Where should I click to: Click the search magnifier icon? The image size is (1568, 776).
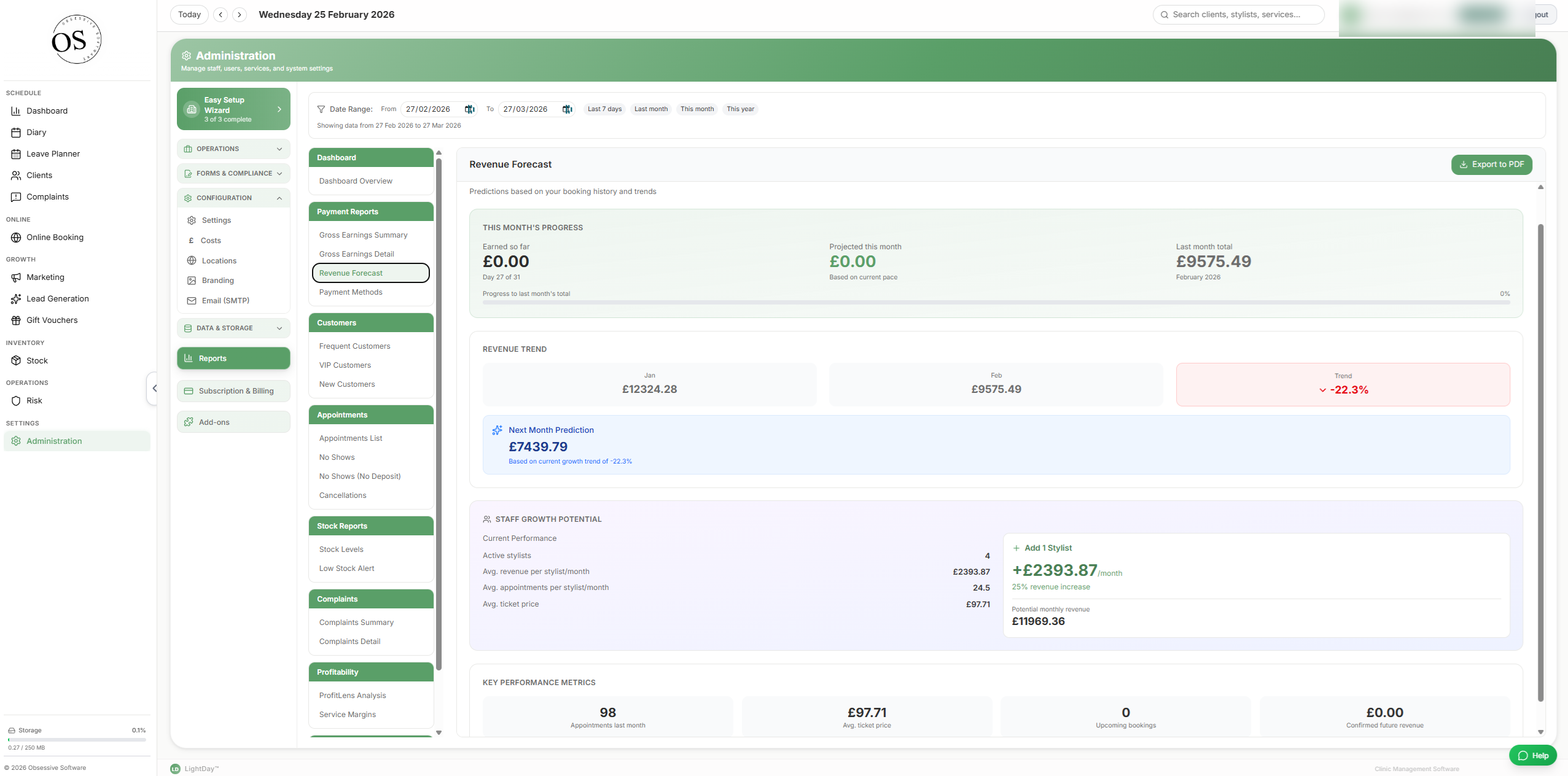point(1164,15)
